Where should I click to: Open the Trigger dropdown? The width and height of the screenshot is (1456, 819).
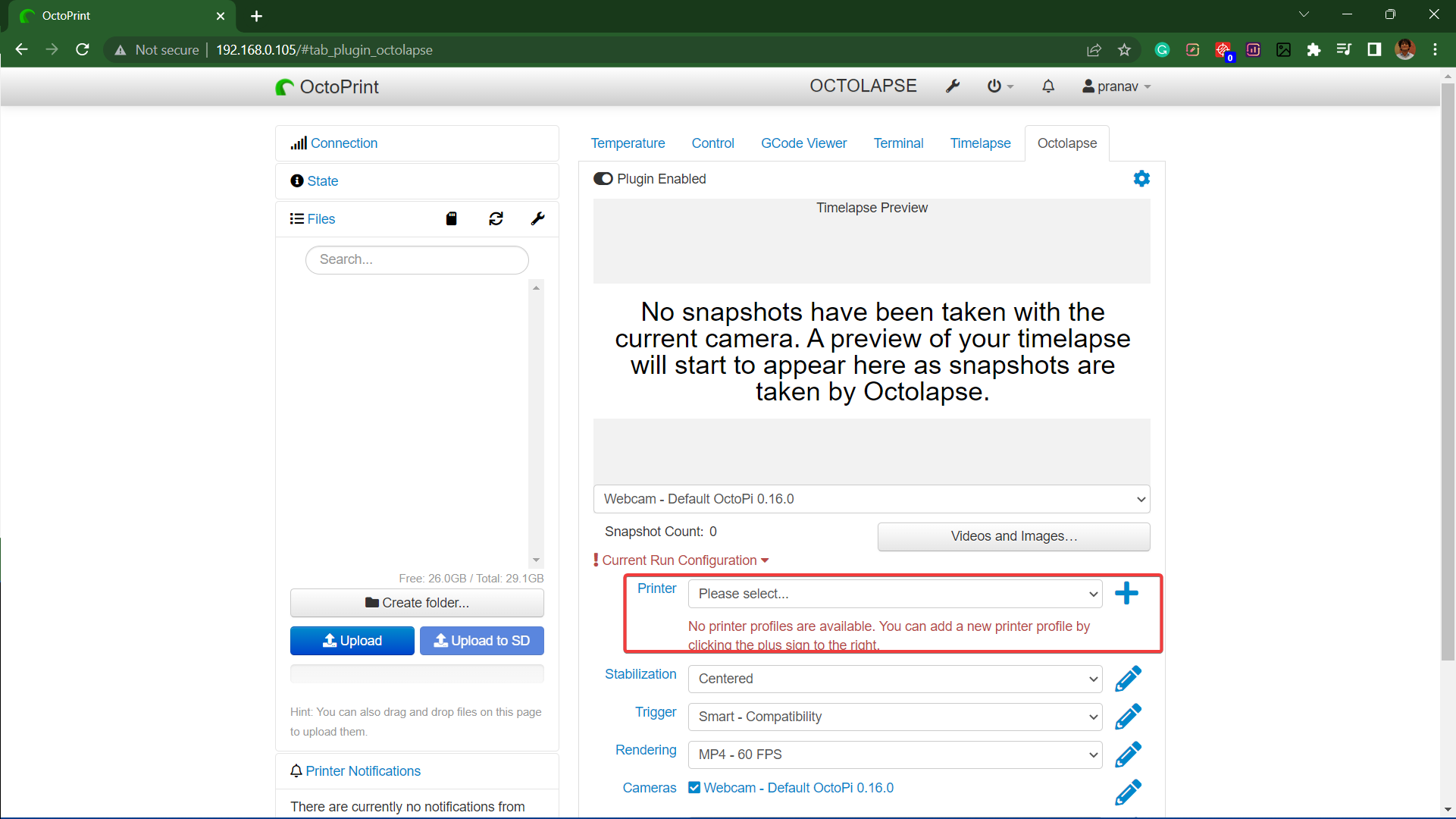click(894, 717)
